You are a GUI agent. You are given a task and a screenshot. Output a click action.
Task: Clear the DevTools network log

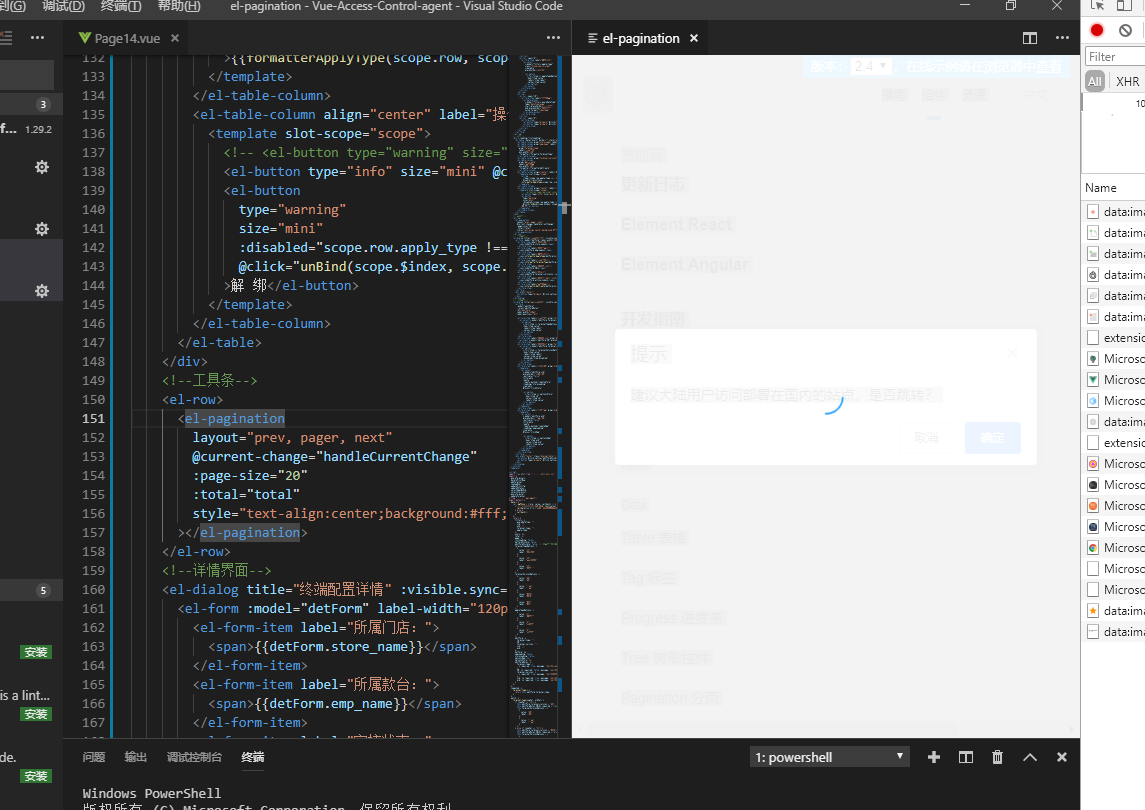click(1125, 30)
